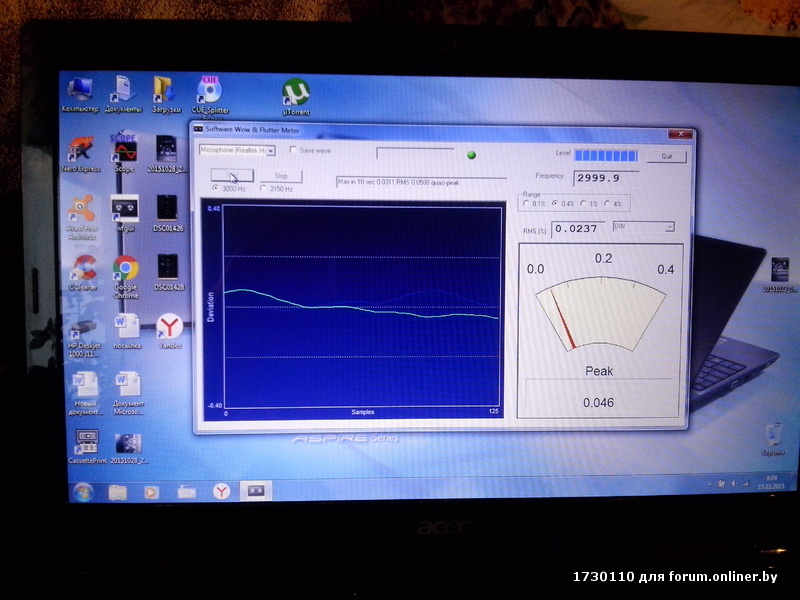Open the µTorrent desktop shortcut

[295, 94]
